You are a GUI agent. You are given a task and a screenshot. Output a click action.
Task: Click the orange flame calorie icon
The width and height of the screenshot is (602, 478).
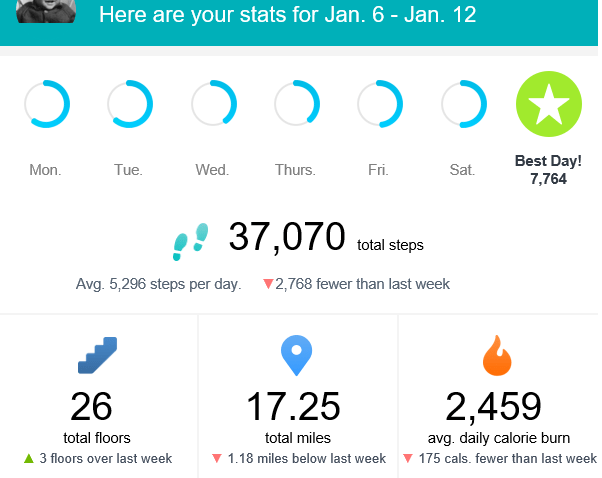(496, 357)
